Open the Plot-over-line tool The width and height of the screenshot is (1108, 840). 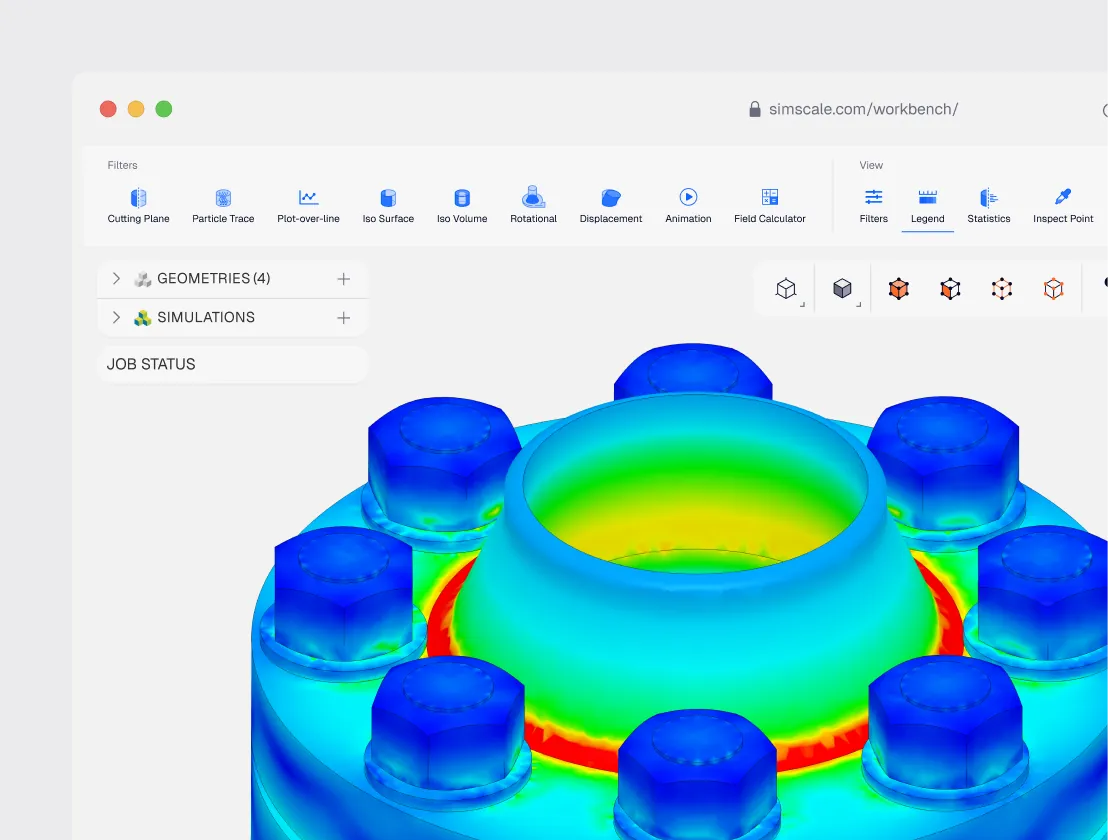(308, 206)
